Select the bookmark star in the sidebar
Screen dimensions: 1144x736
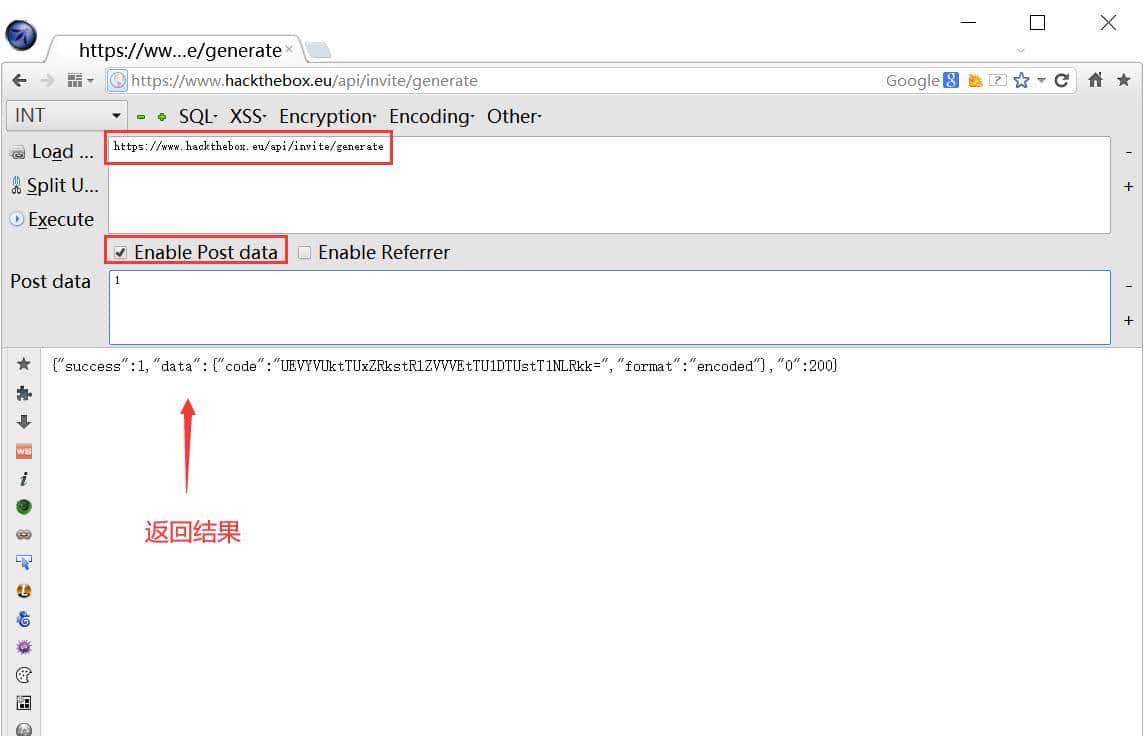pyautogui.click(x=23, y=364)
